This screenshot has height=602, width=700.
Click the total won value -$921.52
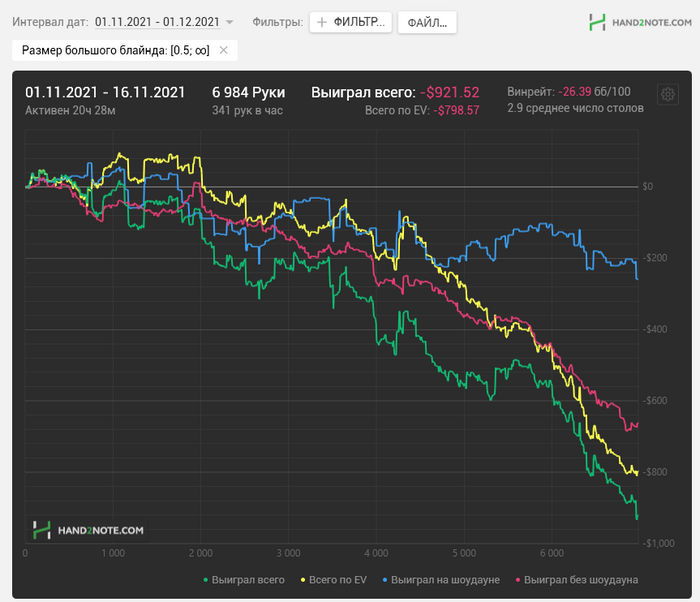pos(450,92)
